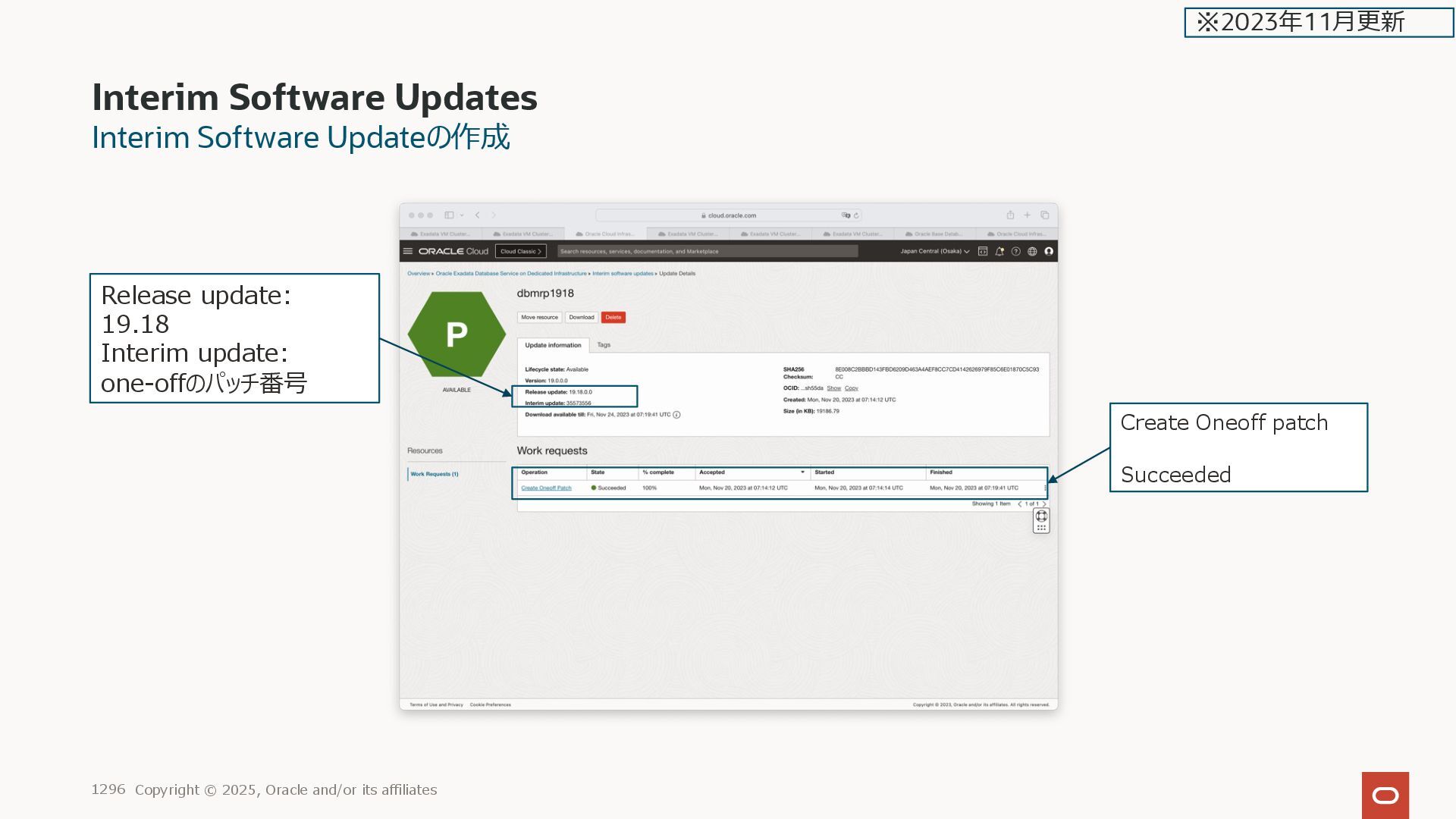This screenshot has height=819, width=1456.
Task: Toggle sort arrow on Accepted column
Action: click(x=802, y=472)
